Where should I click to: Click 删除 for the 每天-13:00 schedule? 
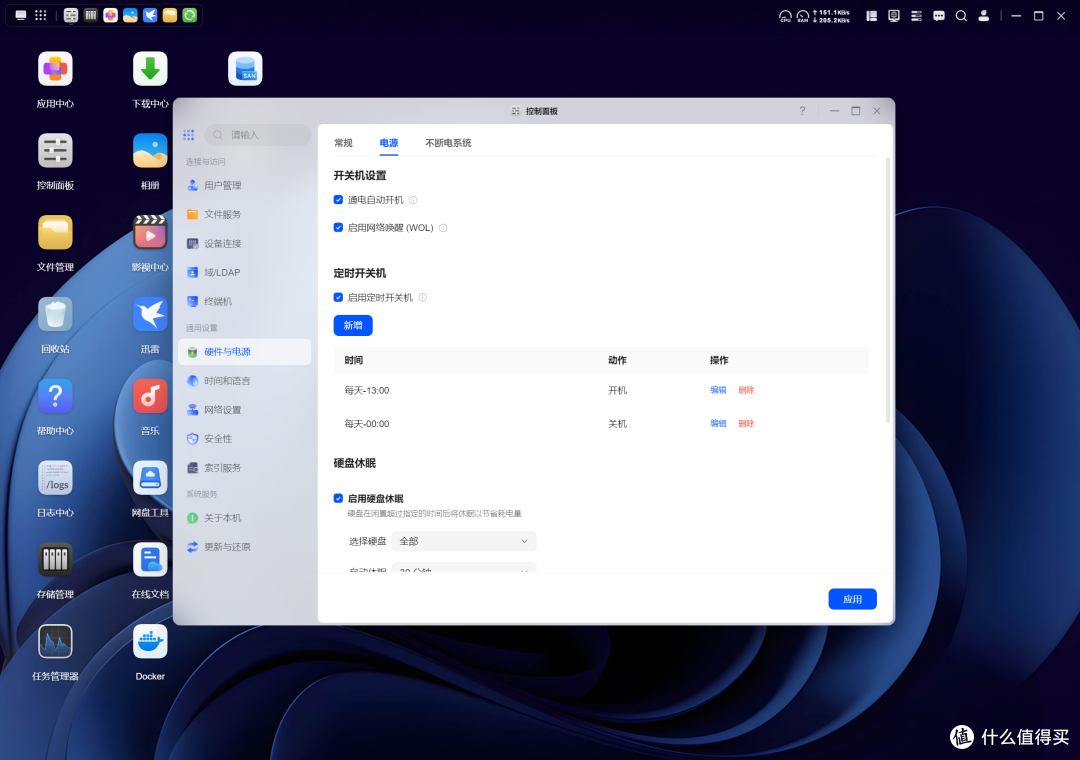click(x=746, y=390)
